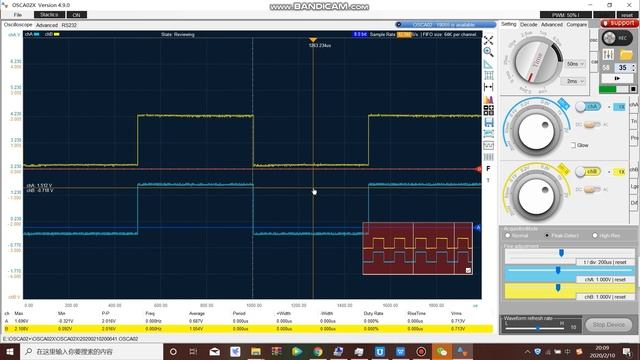Switch to Advanced tab beside Oscilloscope
The image size is (640, 360).
coord(47,25)
